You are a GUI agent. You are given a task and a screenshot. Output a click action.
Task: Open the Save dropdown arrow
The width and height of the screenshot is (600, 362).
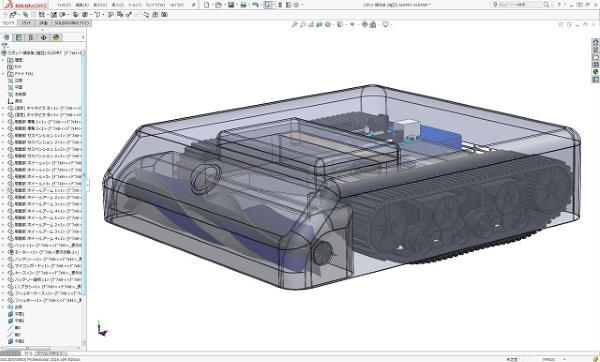(x=236, y=5)
